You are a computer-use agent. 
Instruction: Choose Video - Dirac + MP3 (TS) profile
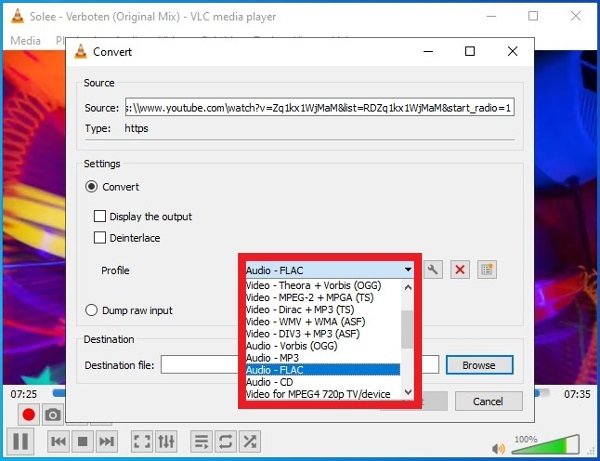(323, 310)
